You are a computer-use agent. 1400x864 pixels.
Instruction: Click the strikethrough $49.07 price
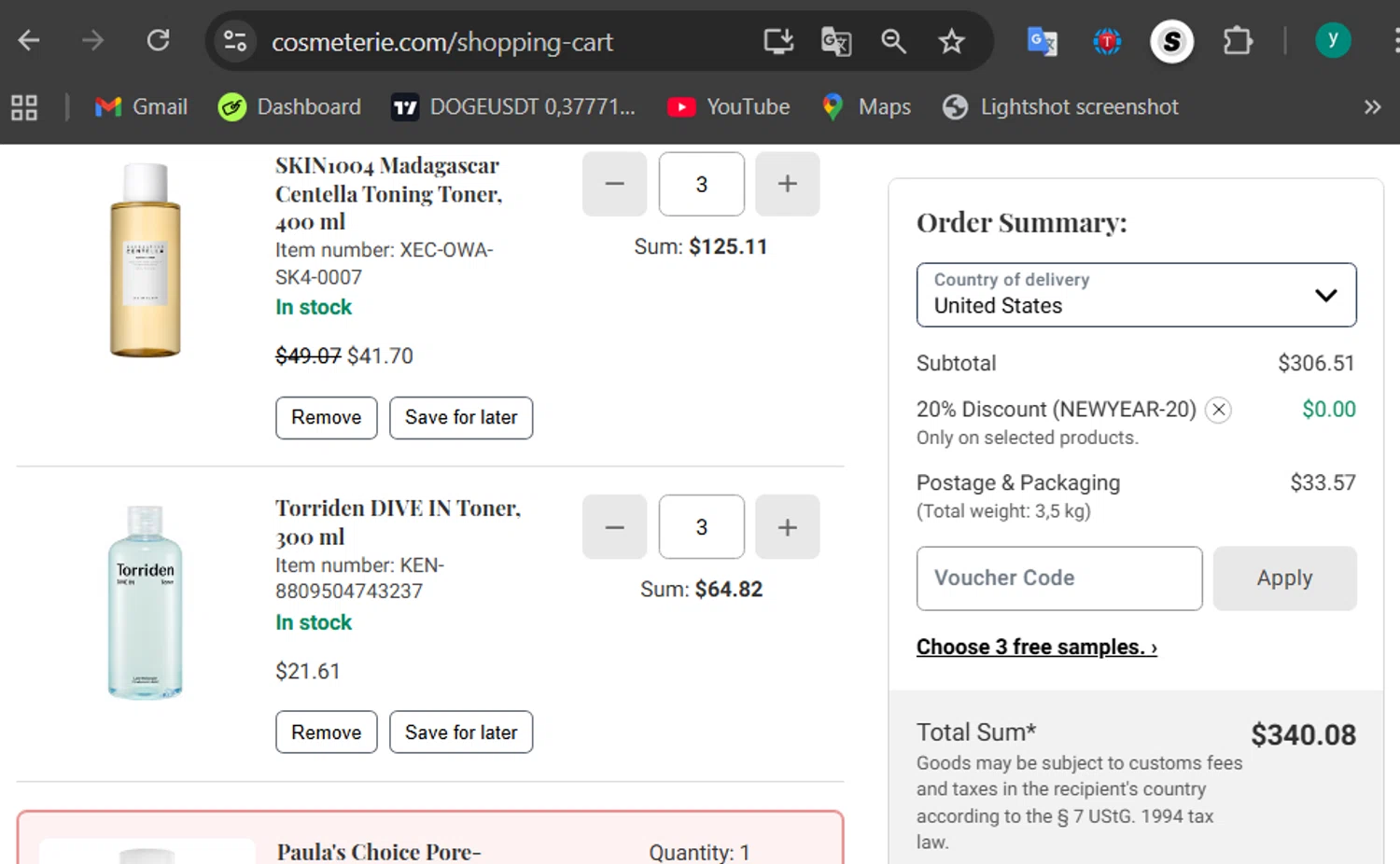tap(308, 355)
